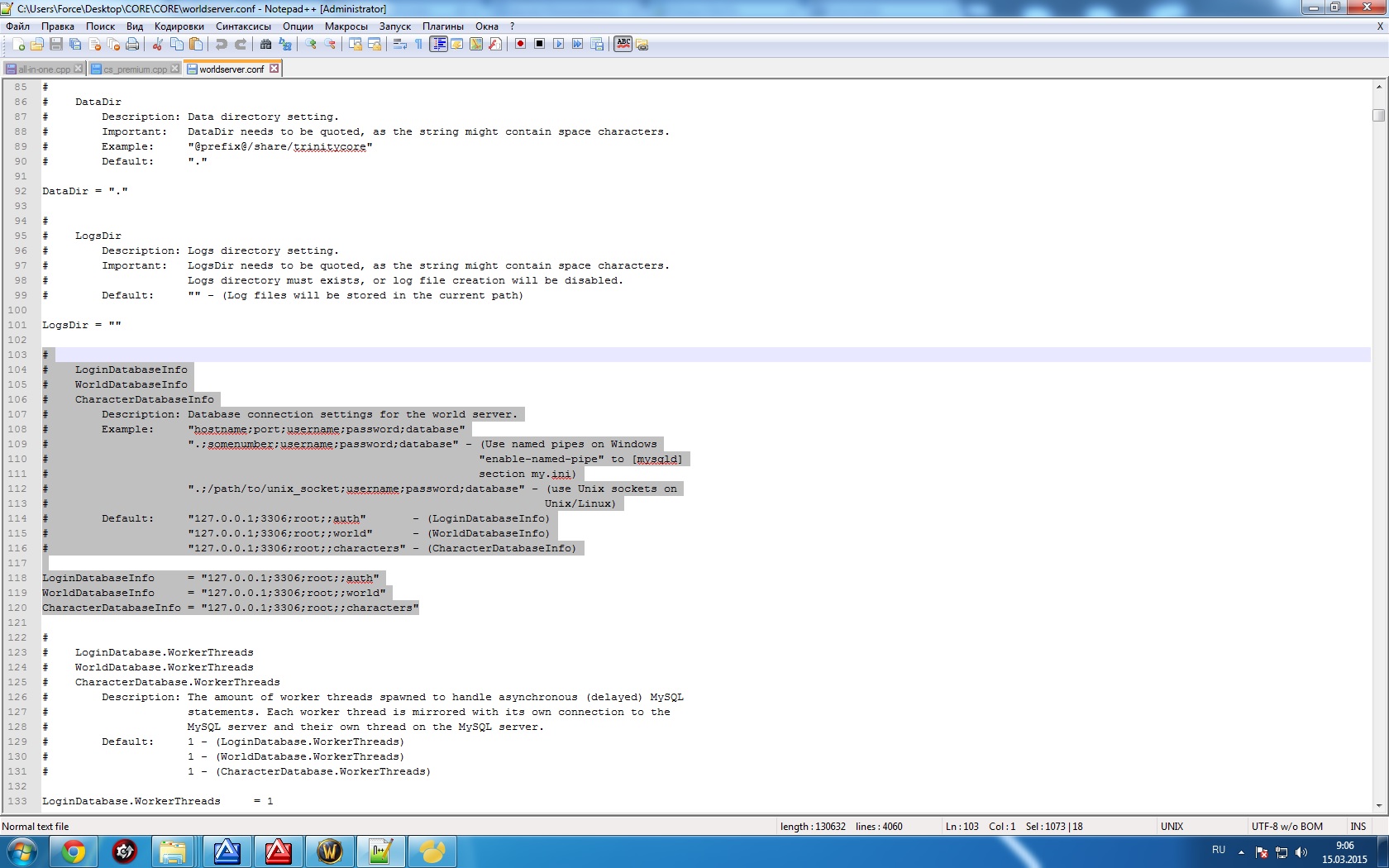The height and width of the screenshot is (868, 1389).
Task: Cut selection with the scissors icon
Action: 157,45
